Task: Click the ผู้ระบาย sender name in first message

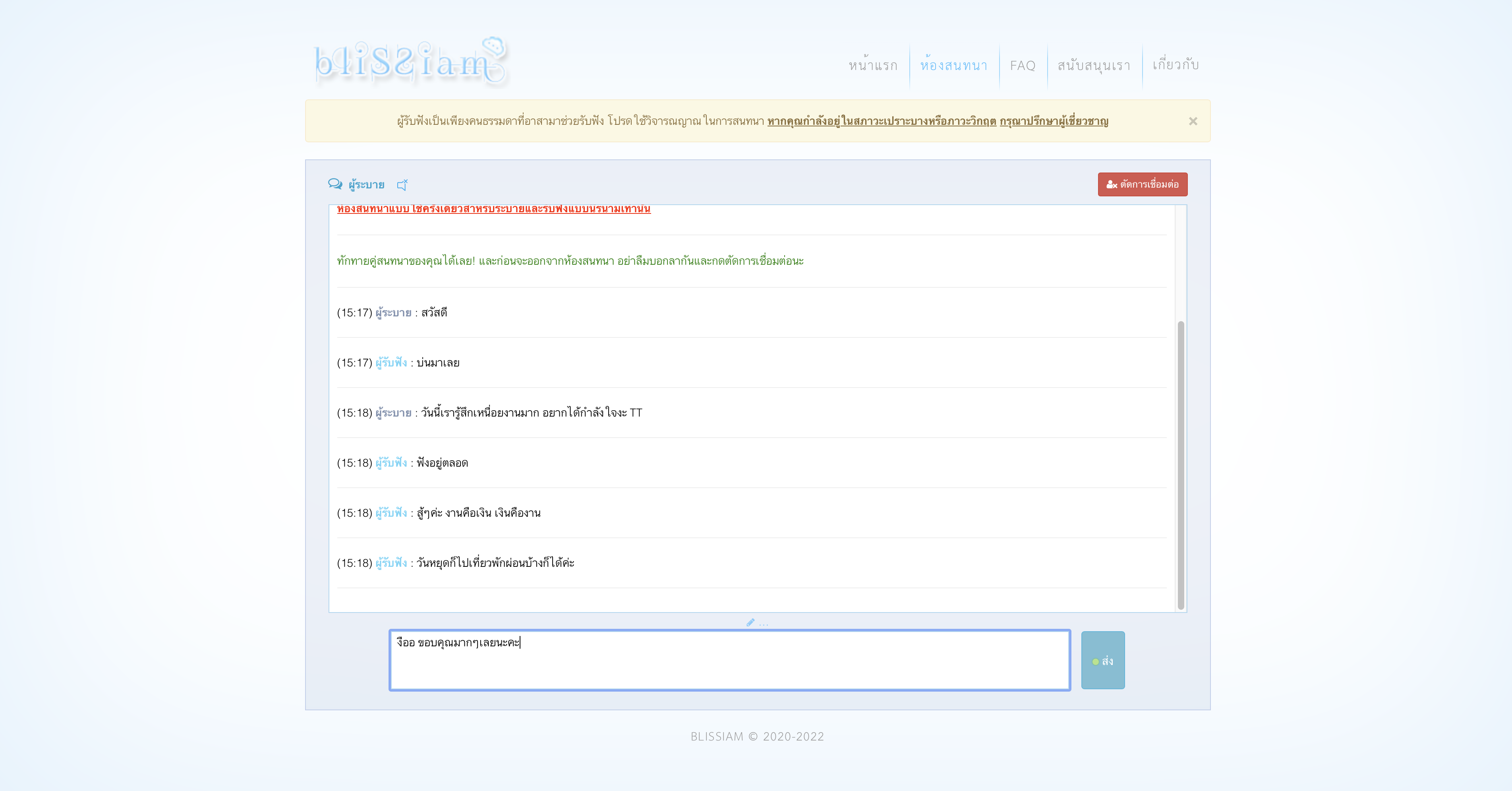Action: point(393,312)
